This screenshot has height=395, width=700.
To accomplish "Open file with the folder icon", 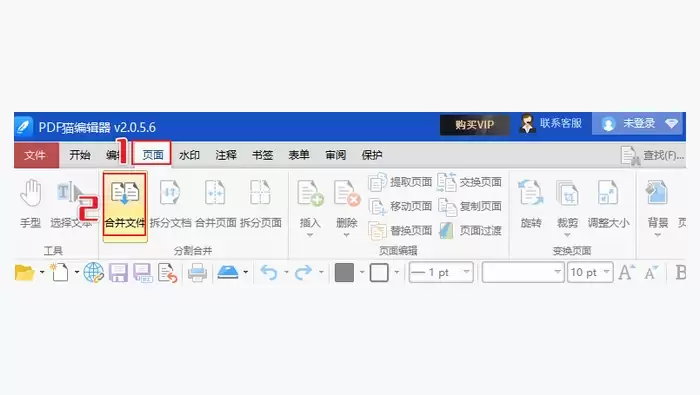I will click(x=25, y=272).
